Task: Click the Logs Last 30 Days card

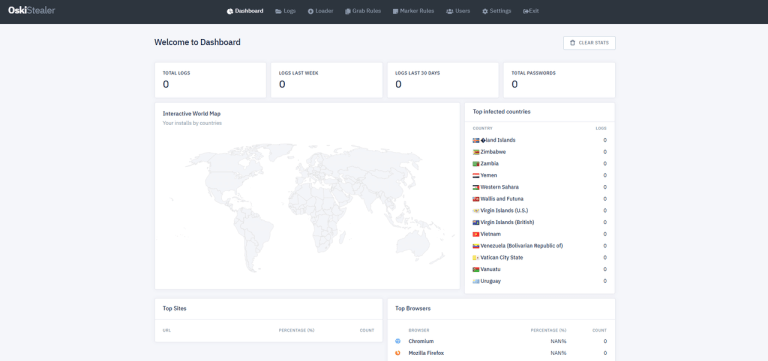Action: pyautogui.click(x=443, y=80)
